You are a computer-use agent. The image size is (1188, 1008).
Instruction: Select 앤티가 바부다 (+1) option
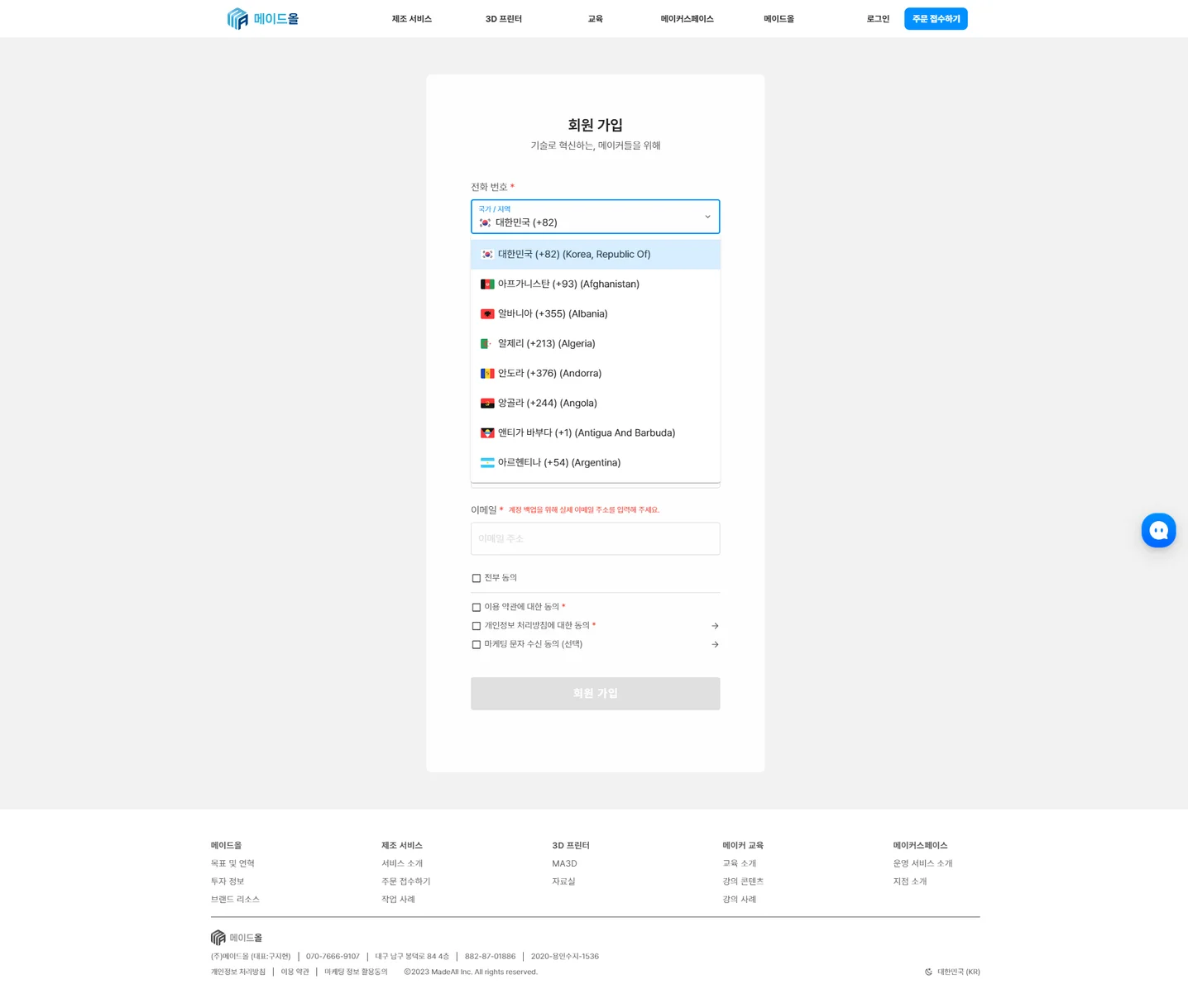pyautogui.click(x=595, y=433)
